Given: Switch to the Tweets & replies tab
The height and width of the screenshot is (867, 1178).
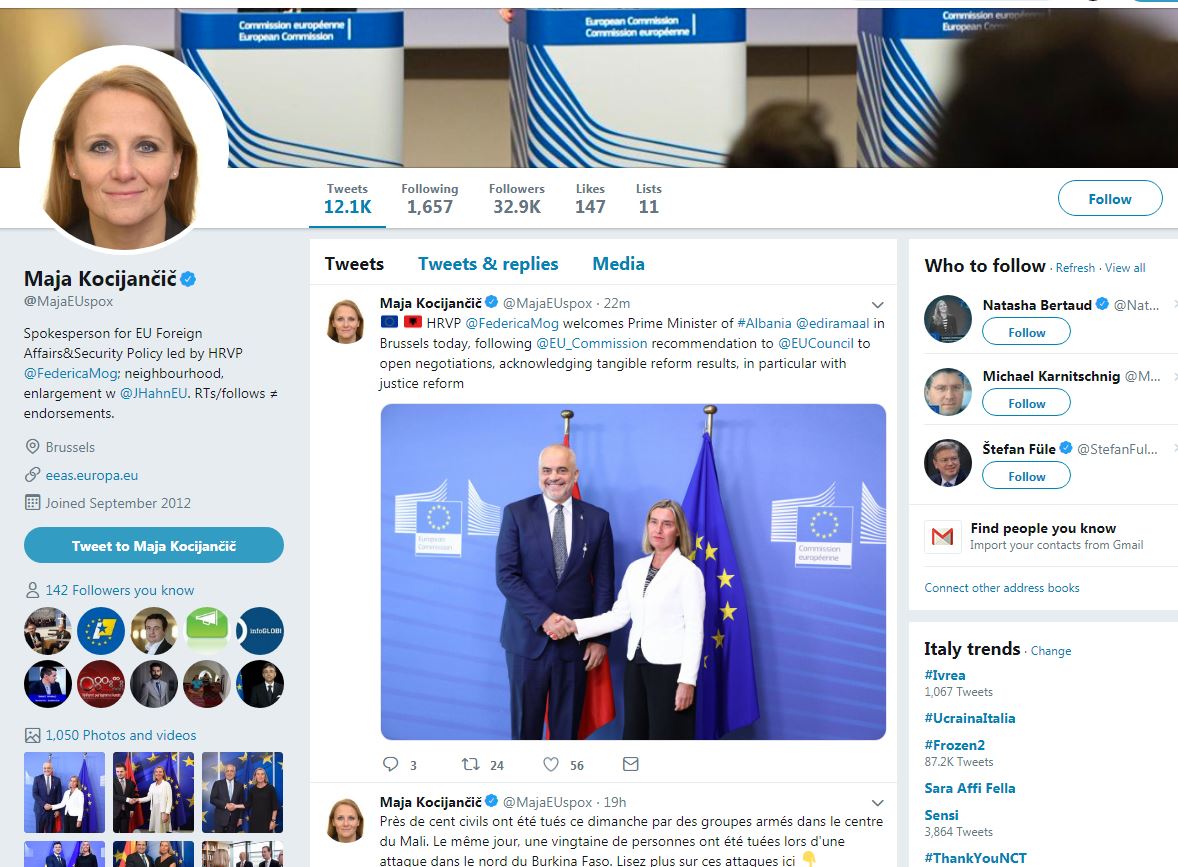Looking at the screenshot, I should tap(488, 264).
